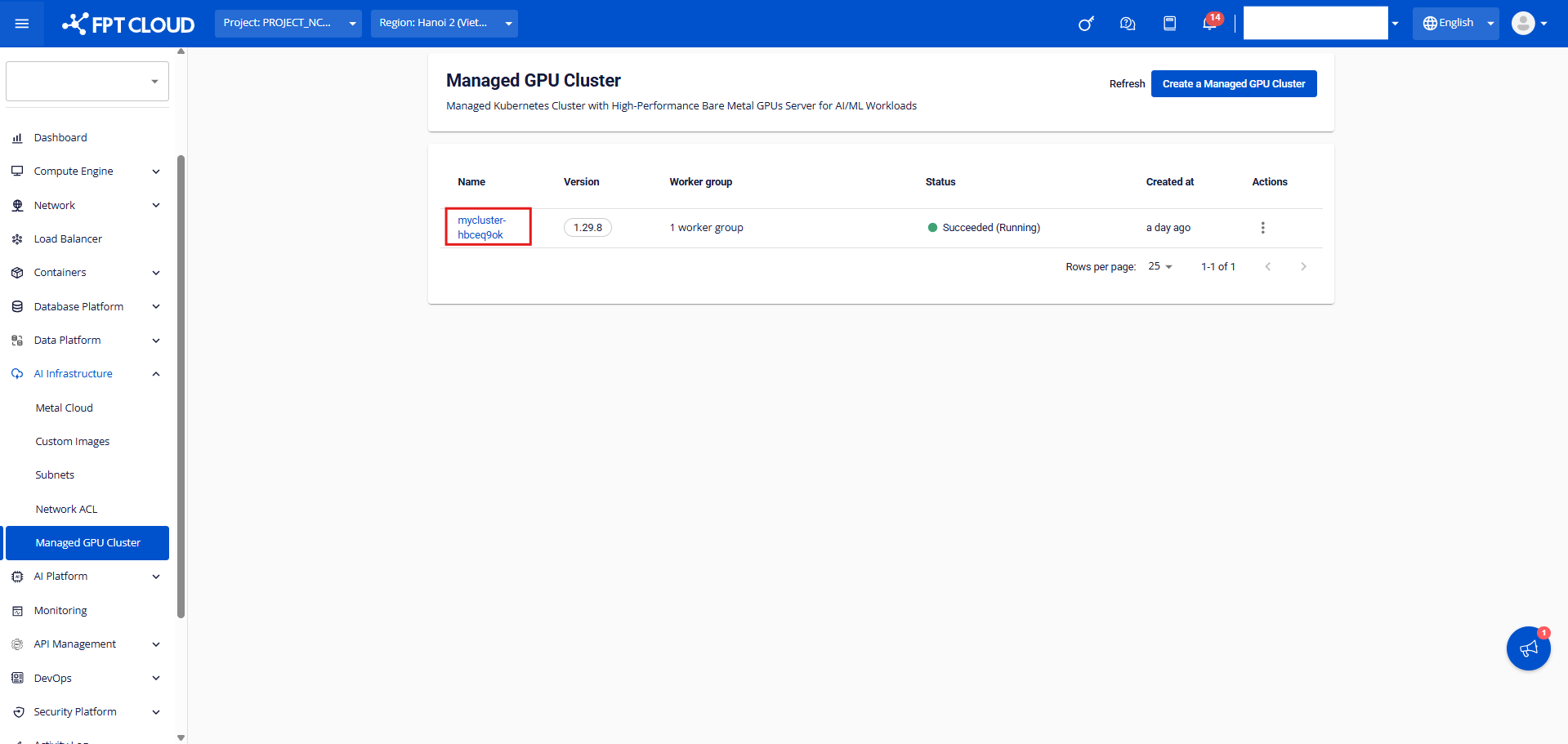Go to Dashboard in the sidebar
The width and height of the screenshot is (1568, 744).
(60, 138)
